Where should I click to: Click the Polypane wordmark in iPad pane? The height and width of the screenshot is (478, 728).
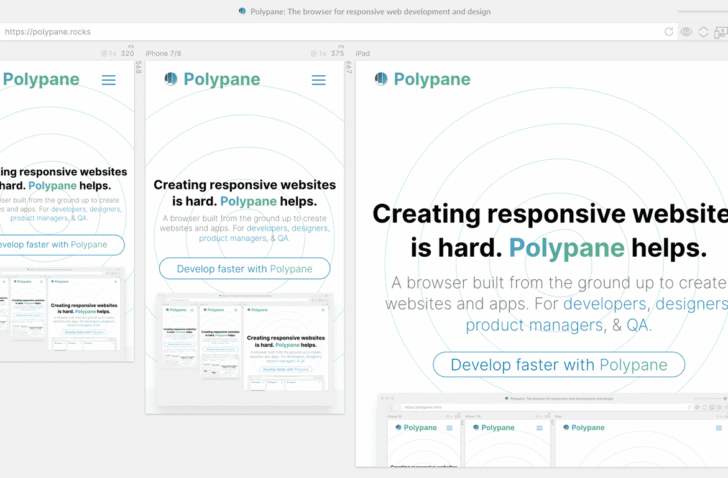(432, 79)
